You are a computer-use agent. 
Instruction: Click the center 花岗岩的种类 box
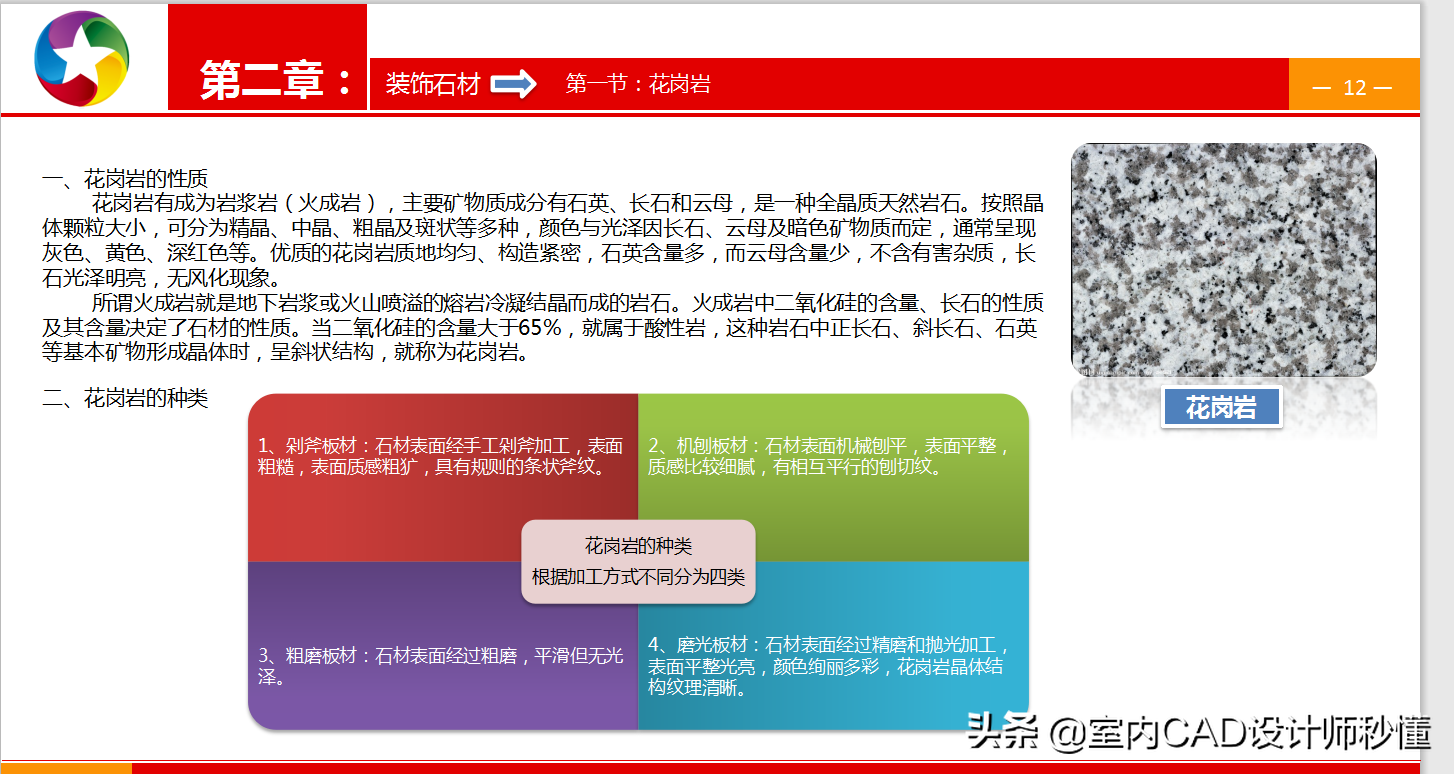click(638, 561)
